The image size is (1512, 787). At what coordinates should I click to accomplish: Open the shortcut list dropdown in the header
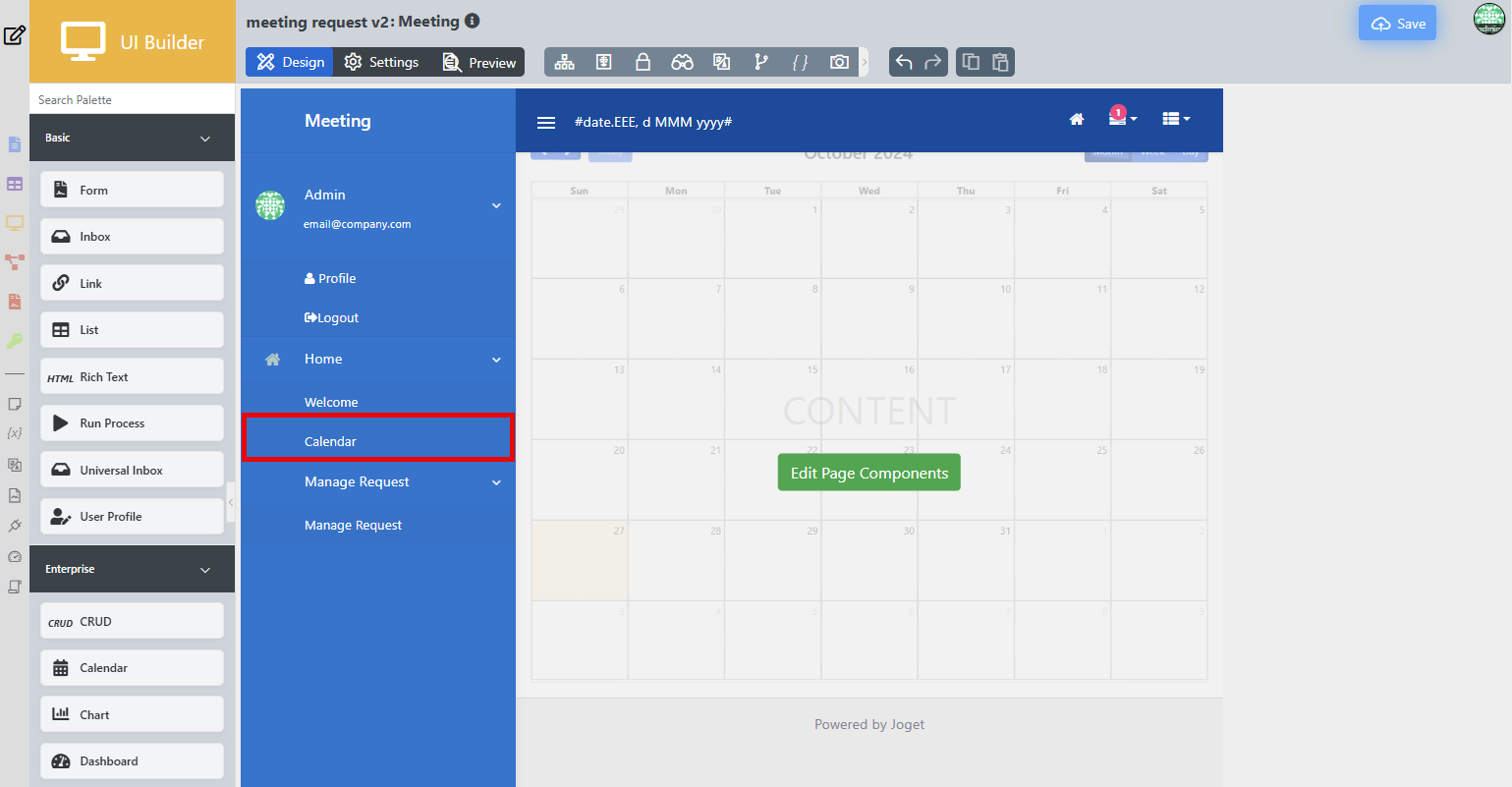(x=1176, y=119)
